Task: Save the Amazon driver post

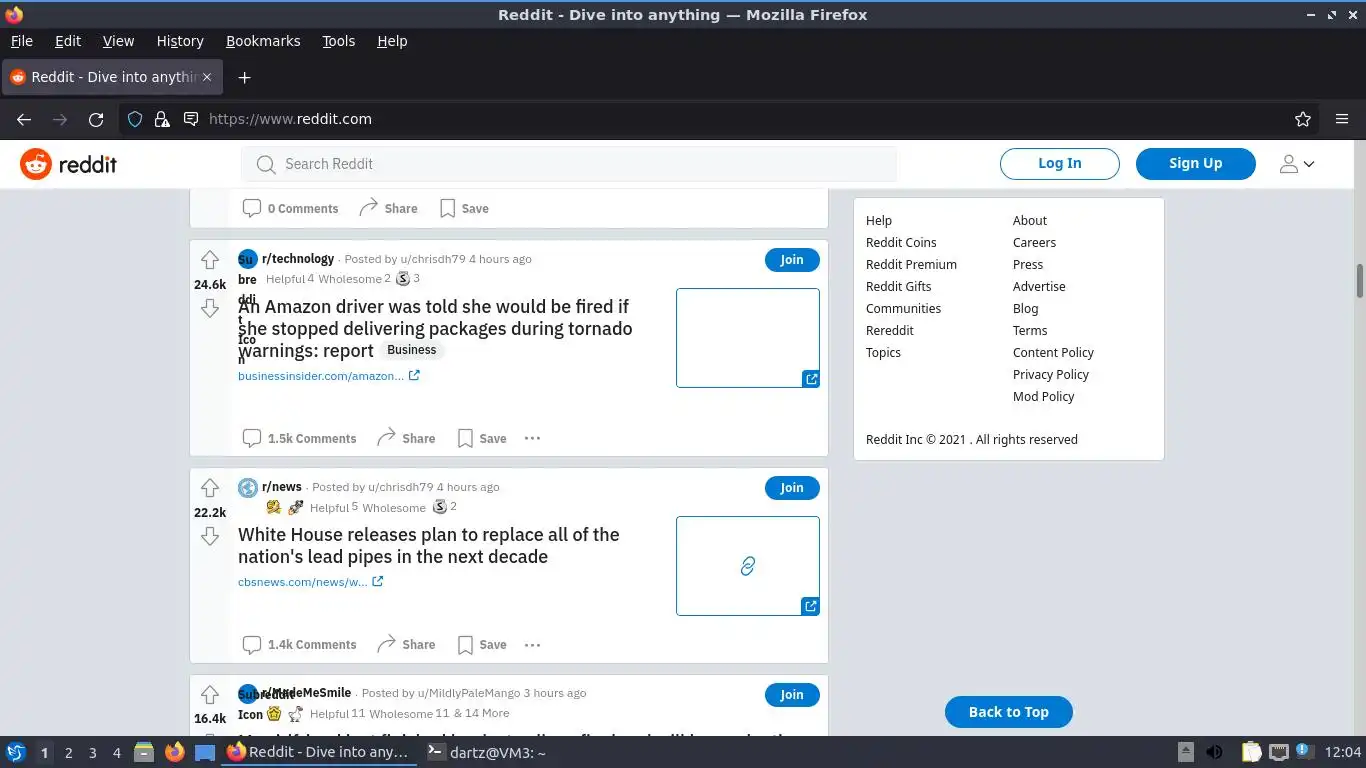Action: (482, 438)
